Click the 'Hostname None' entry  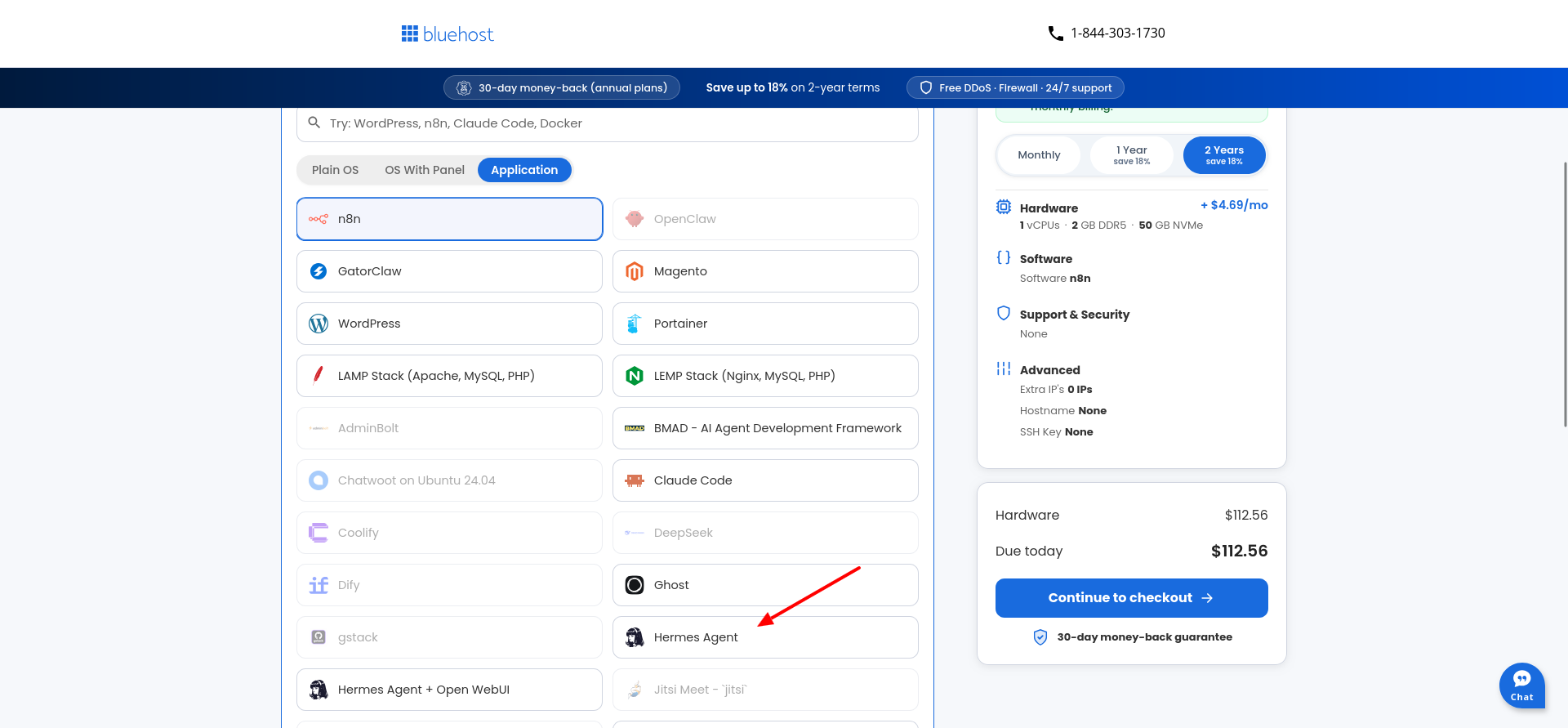1063,411
